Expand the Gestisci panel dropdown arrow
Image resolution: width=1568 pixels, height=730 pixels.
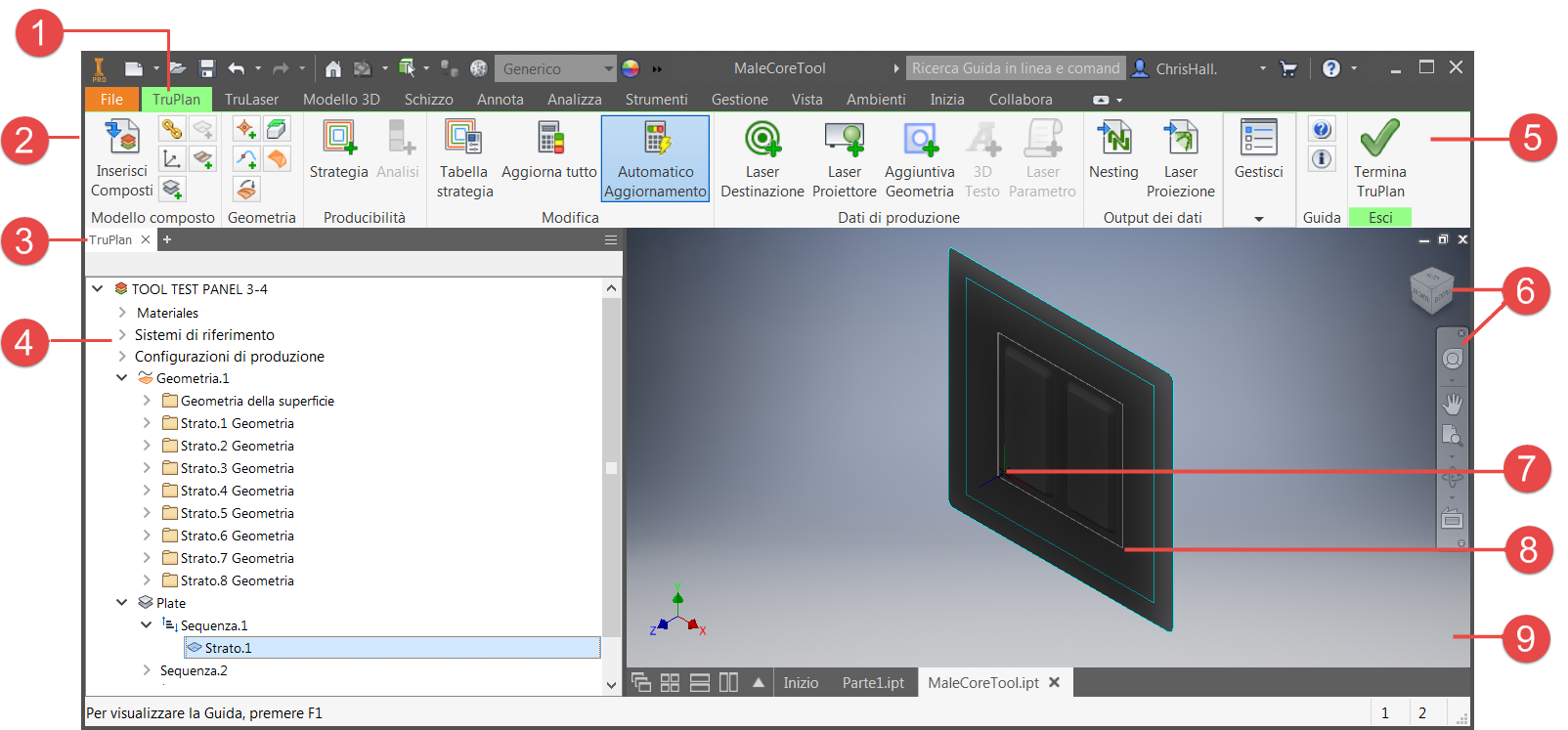click(x=1259, y=219)
